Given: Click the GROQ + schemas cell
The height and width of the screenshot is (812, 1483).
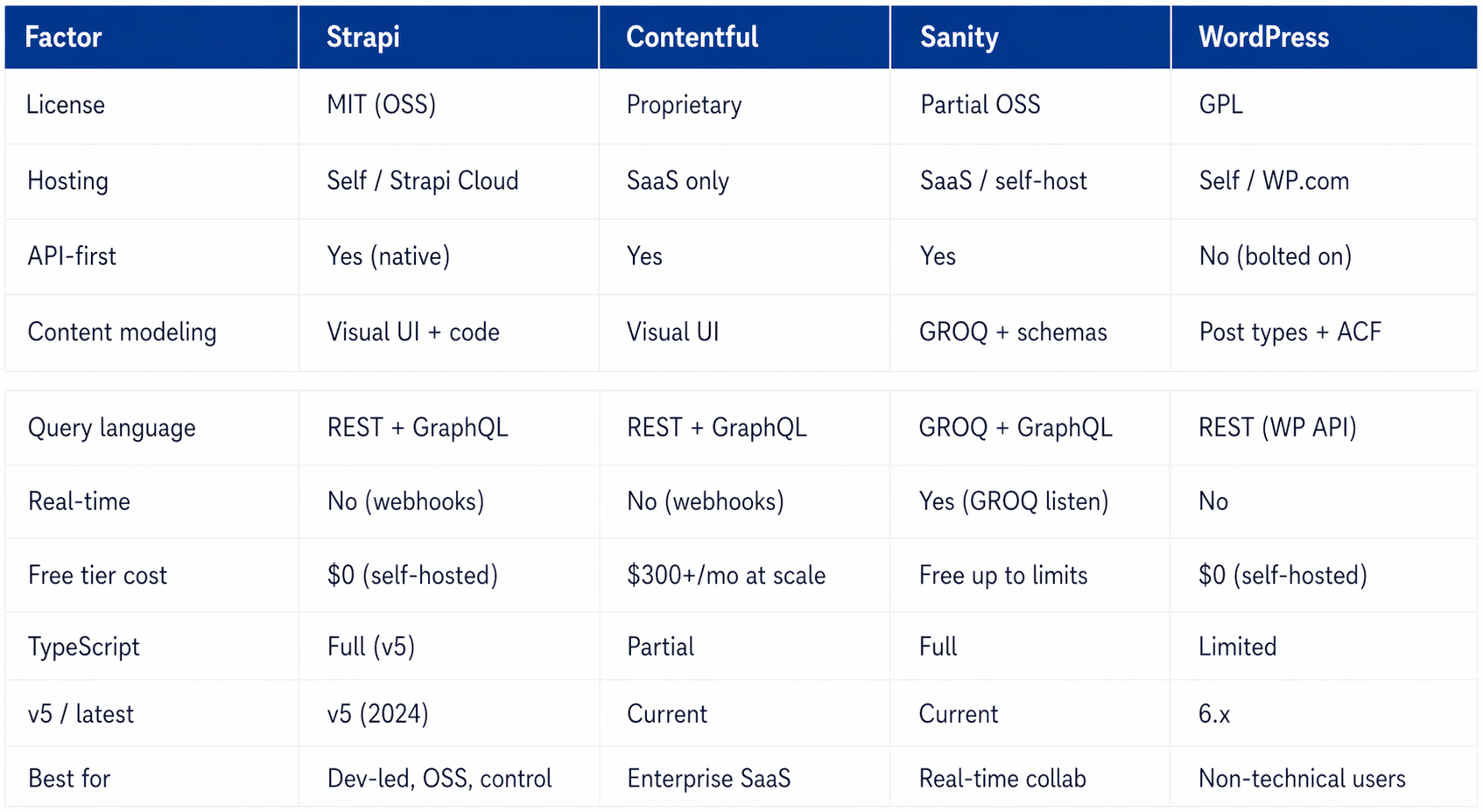Looking at the screenshot, I should (x=1013, y=332).
